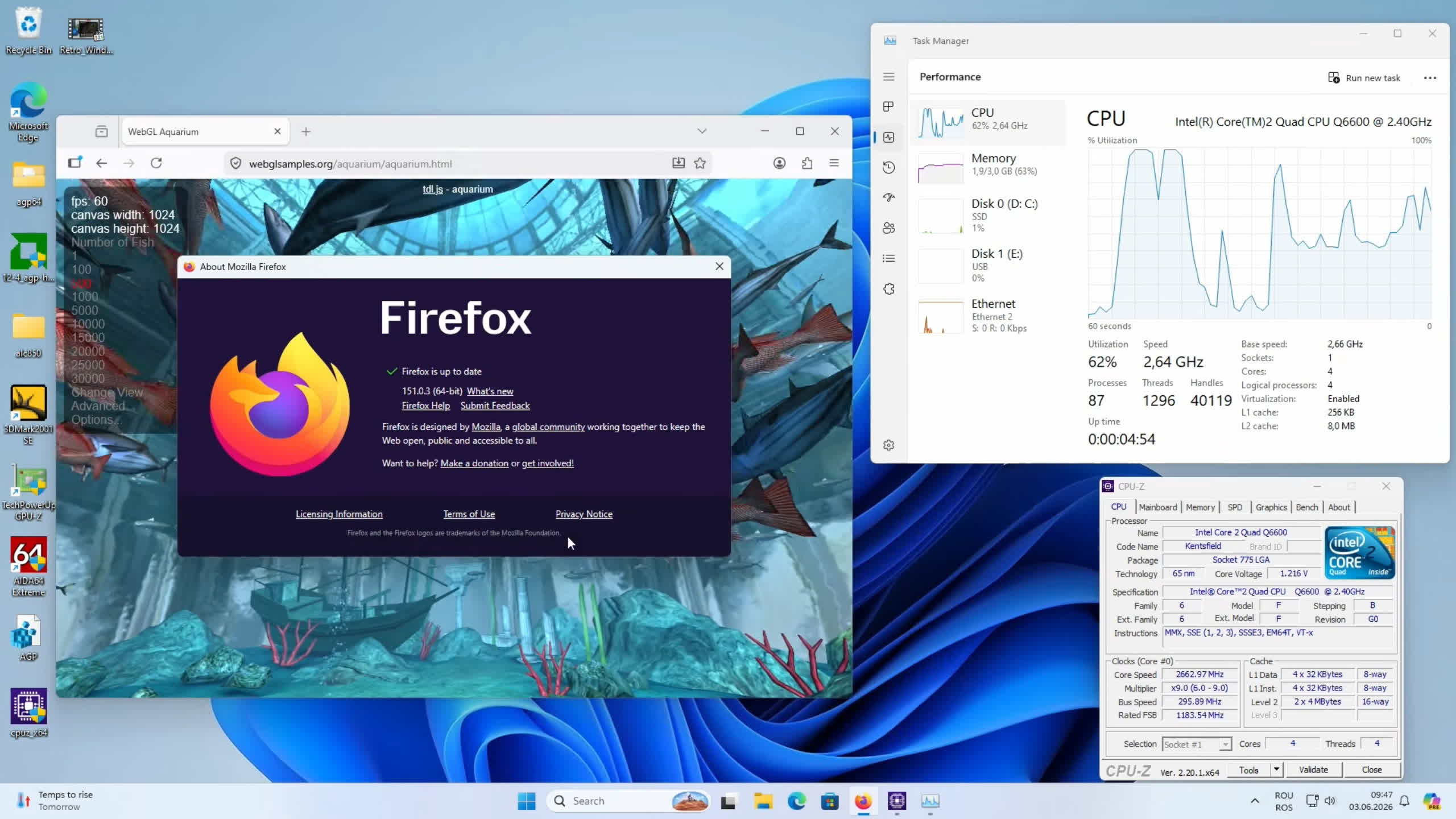Expand Firefox list all tabs chevron
Viewport: 1456px width, 819px height.
702,131
